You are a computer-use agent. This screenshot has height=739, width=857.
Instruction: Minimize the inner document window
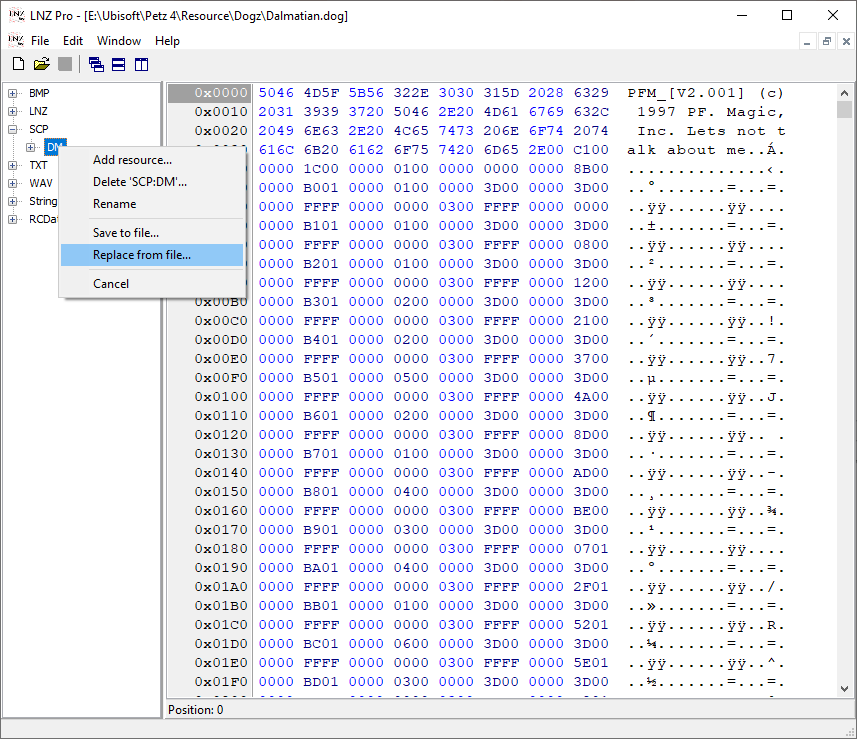(x=809, y=41)
